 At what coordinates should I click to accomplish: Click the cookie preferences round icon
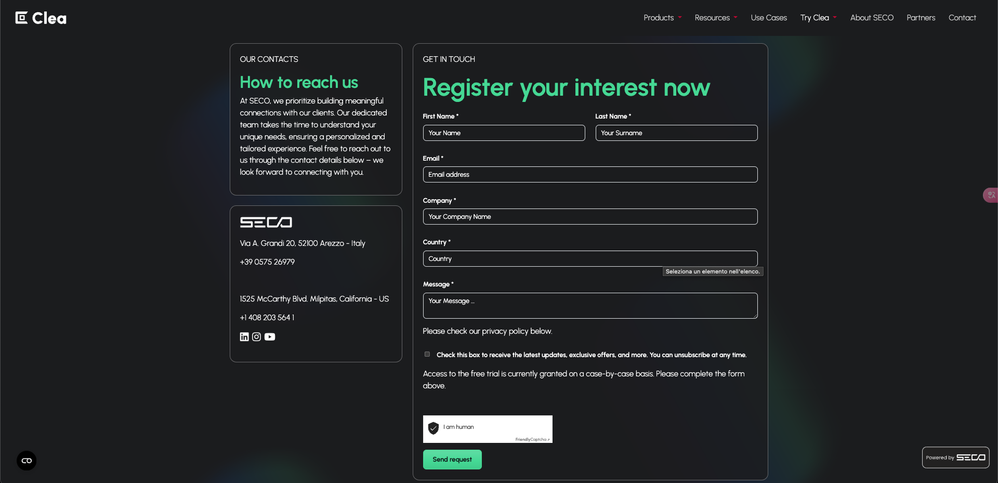tap(27, 460)
